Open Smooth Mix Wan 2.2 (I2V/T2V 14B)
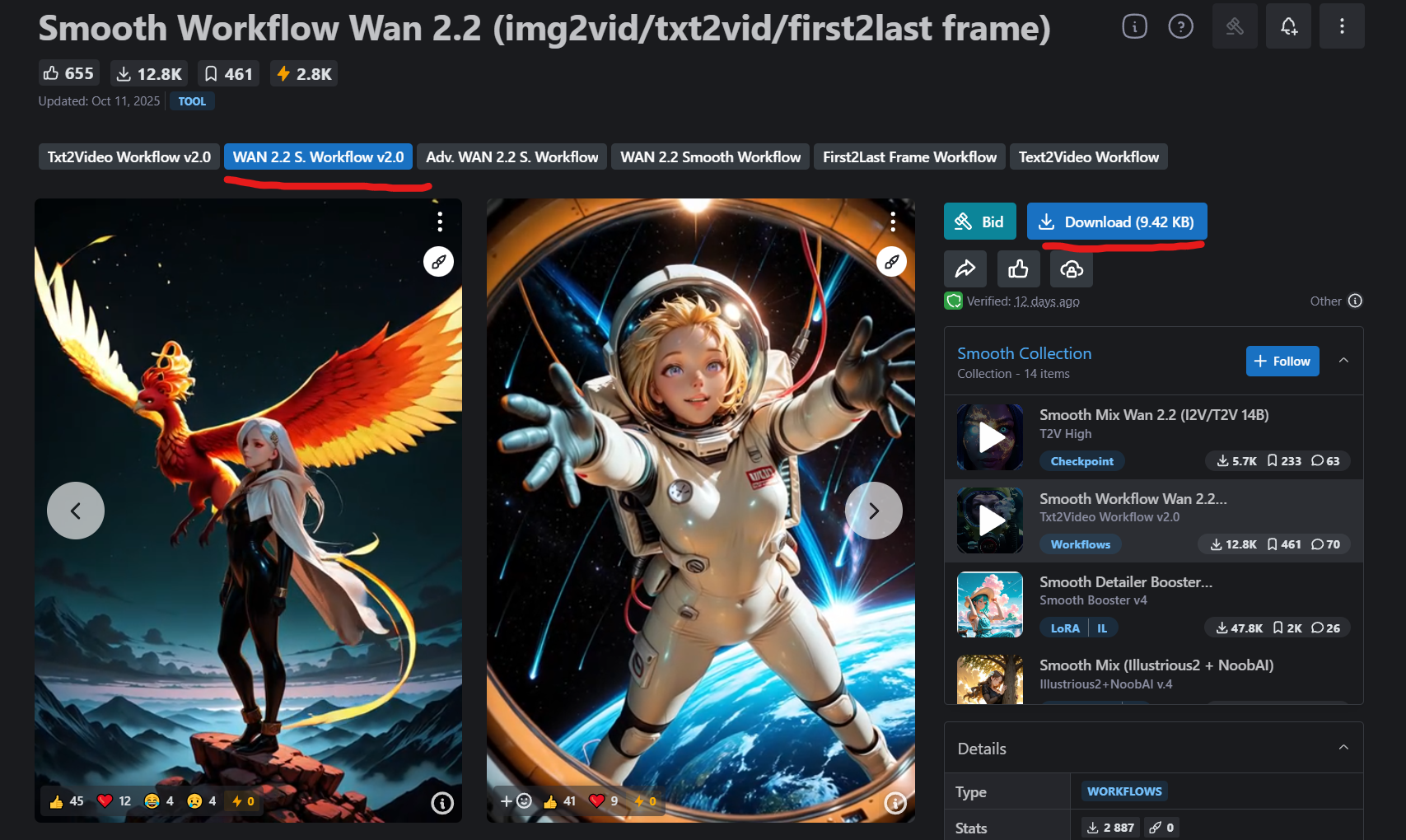The height and width of the screenshot is (840, 1406). point(1154,415)
